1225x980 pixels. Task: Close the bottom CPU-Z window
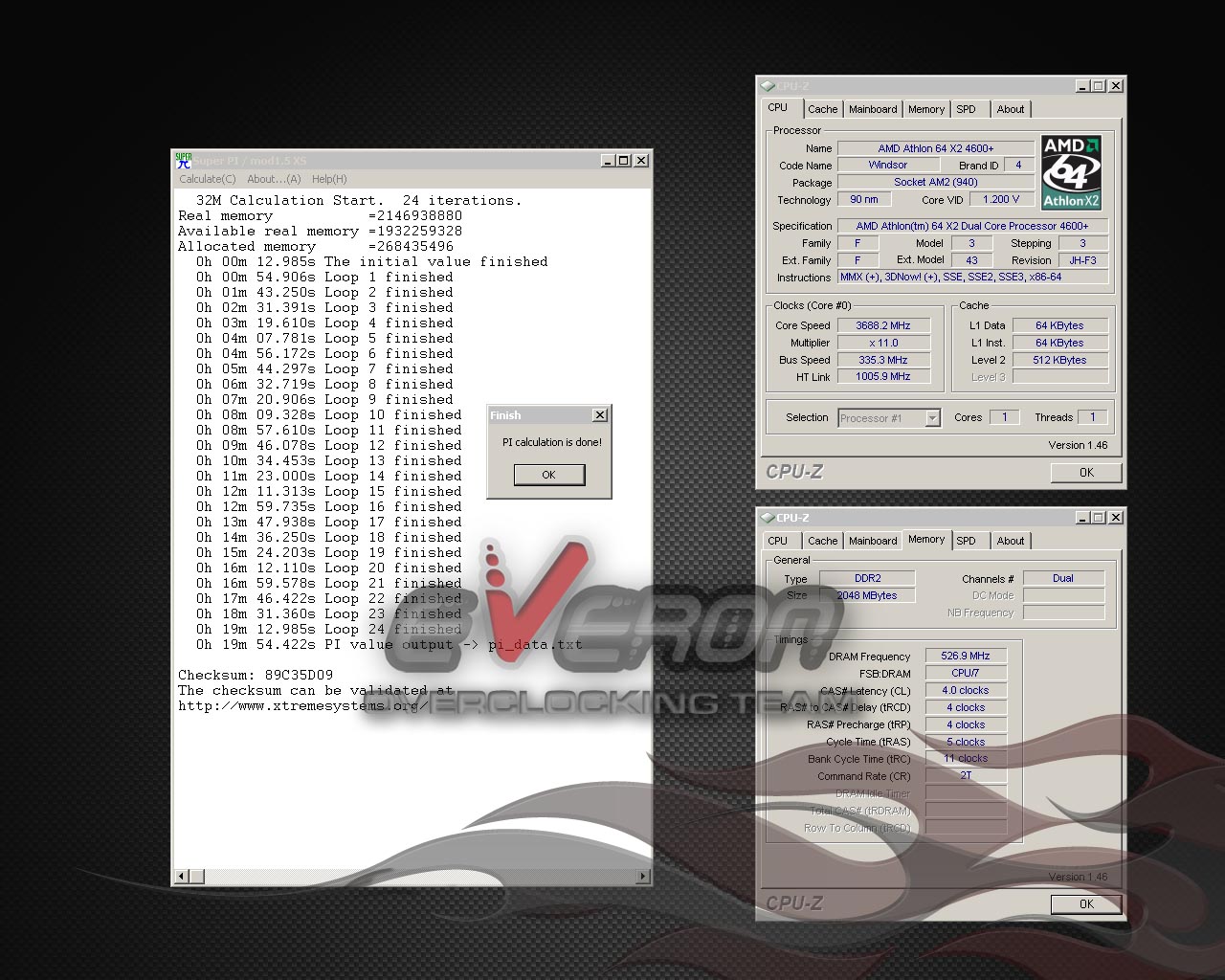[x=1116, y=518]
